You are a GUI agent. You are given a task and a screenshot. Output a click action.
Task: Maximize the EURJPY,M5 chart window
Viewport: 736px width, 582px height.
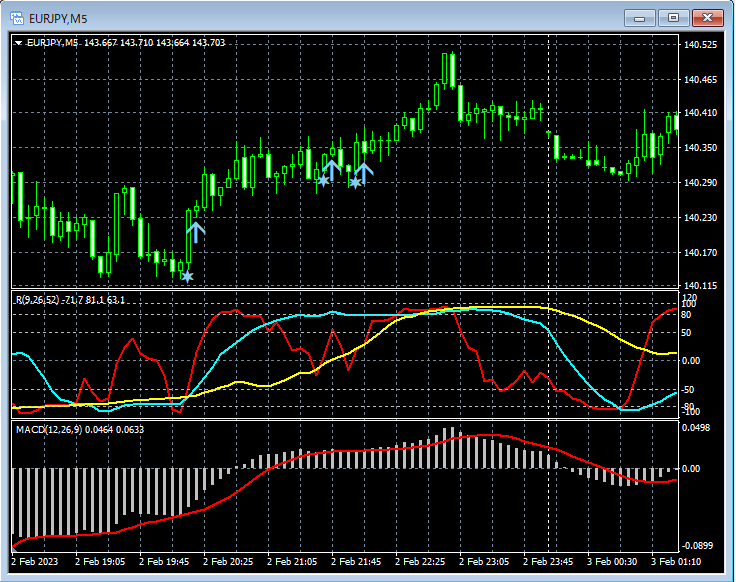click(x=673, y=17)
